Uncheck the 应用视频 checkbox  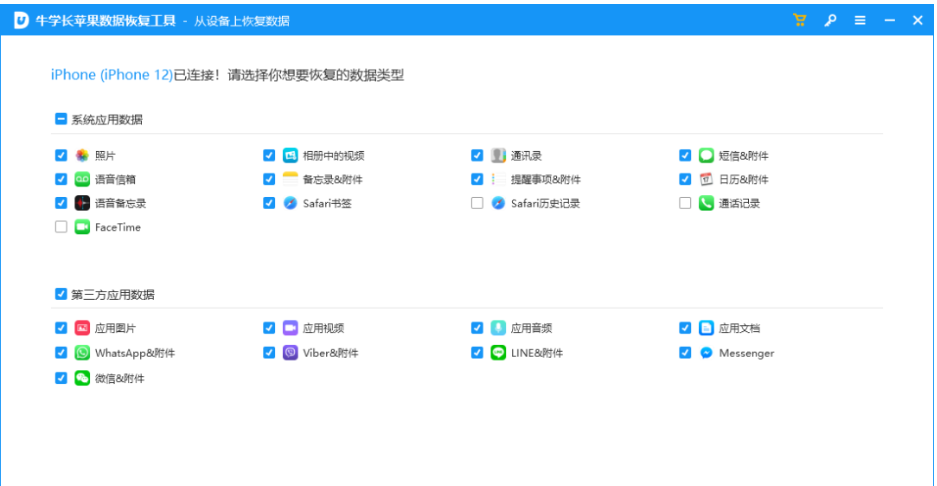click(269, 328)
